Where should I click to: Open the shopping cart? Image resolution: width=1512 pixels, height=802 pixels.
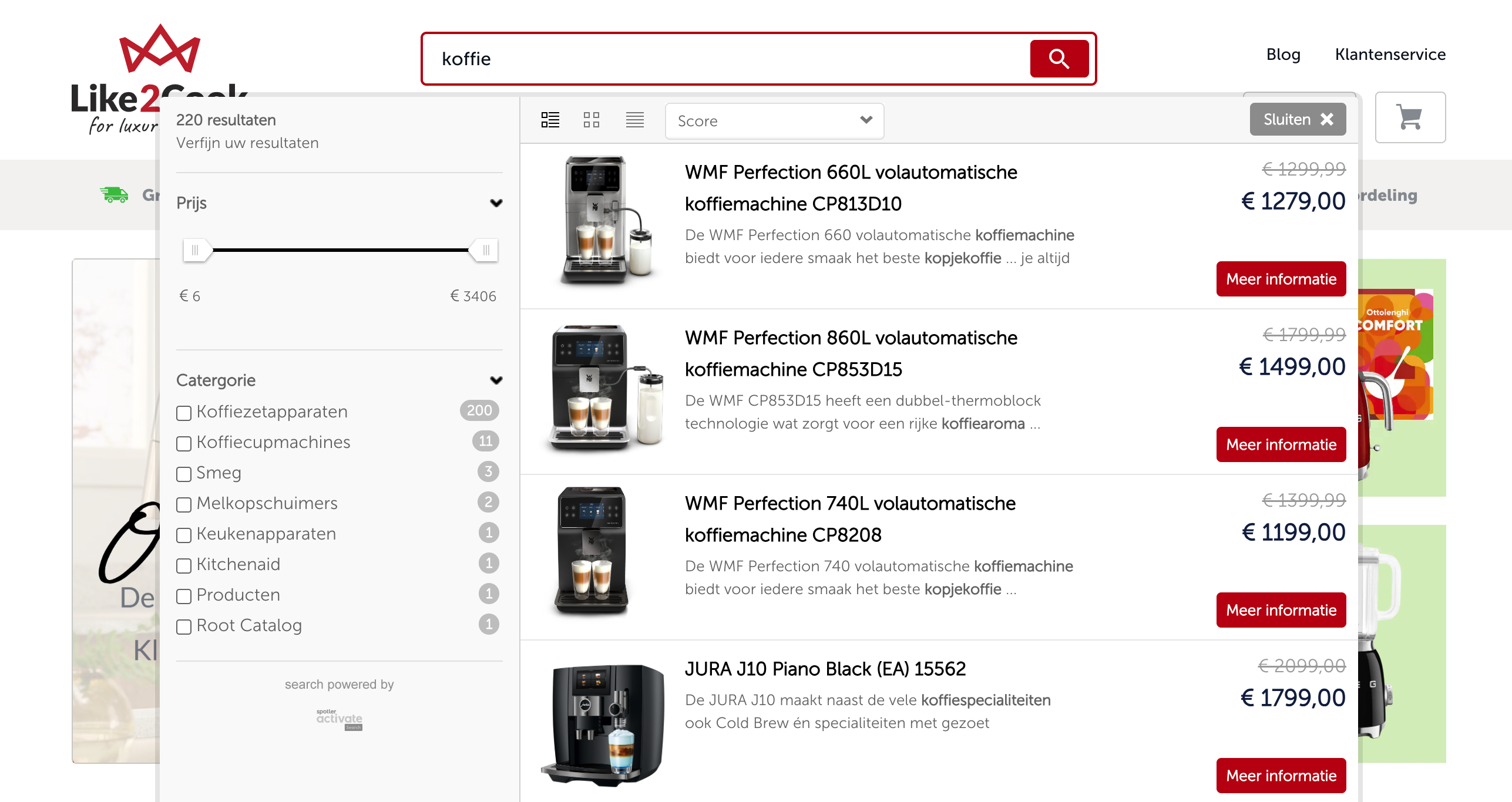tap(1410, 117)
